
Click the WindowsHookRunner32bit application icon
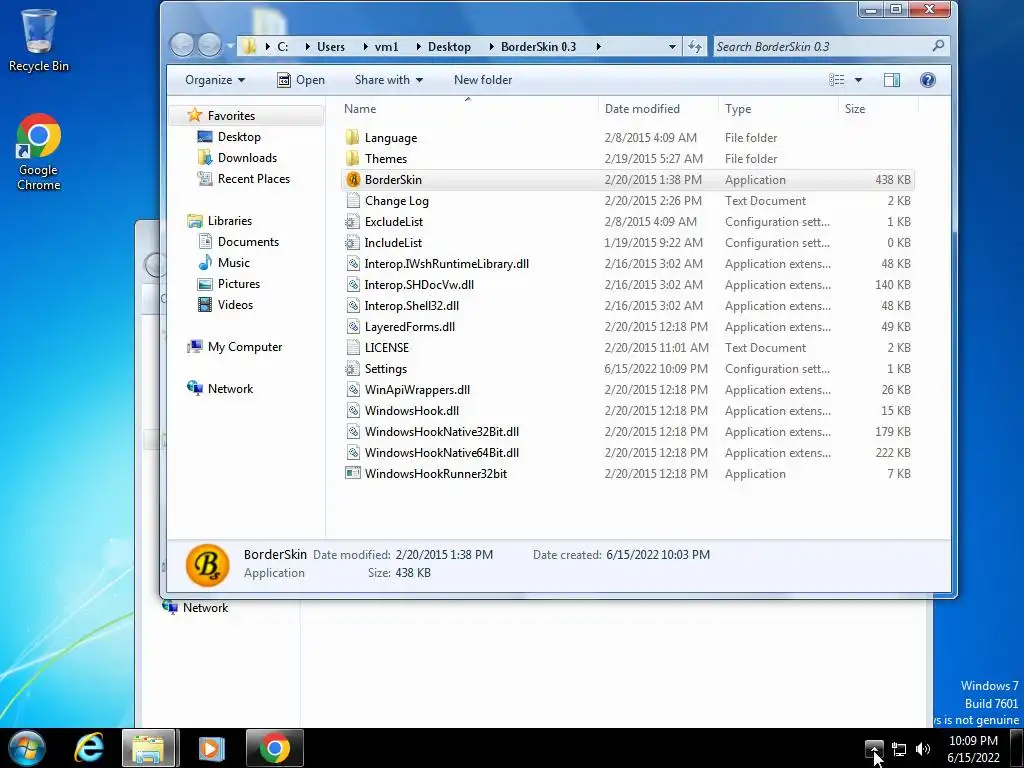353,473
